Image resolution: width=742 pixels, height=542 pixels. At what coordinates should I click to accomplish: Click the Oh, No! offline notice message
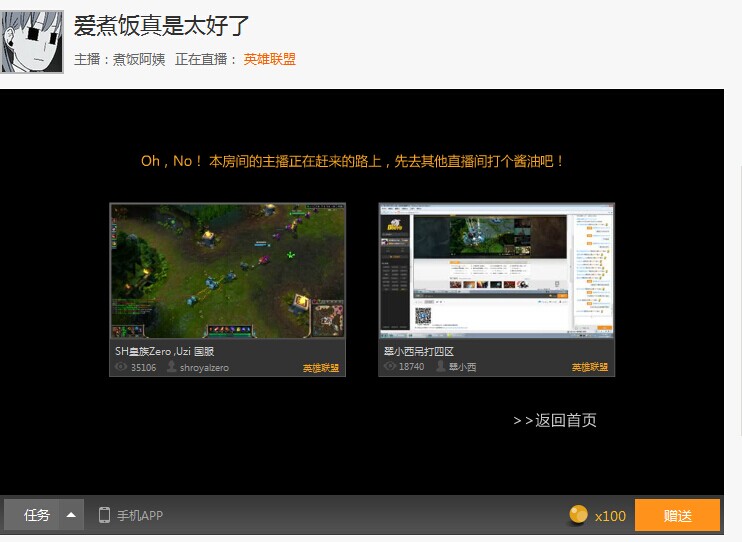353,161
